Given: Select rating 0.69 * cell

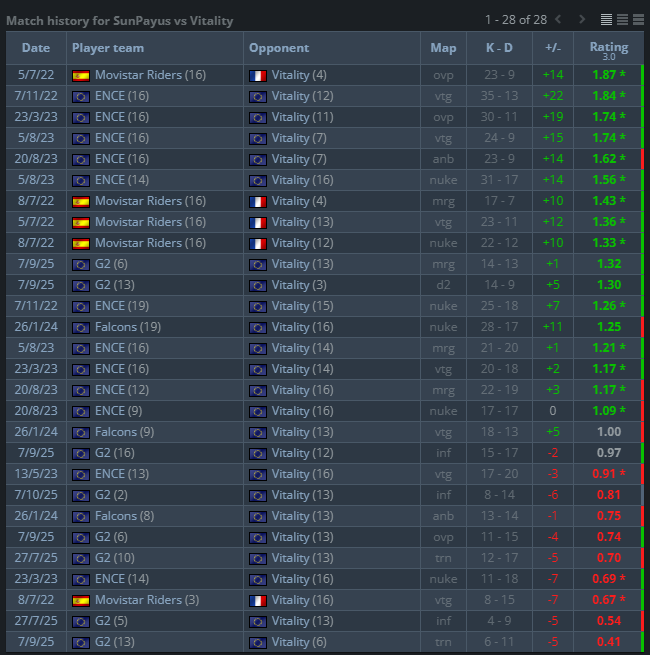Looking at the screenshot, I should [x=609, y=579].
